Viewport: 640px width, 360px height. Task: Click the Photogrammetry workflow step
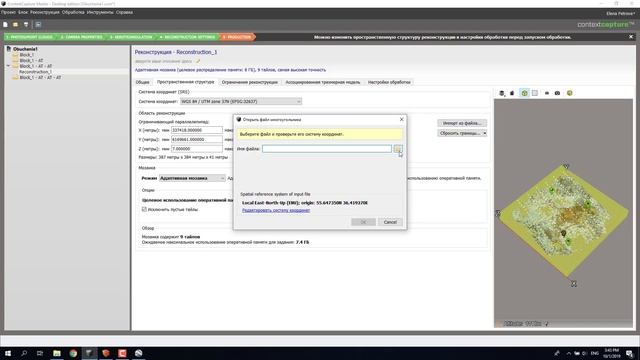[29, 37]
